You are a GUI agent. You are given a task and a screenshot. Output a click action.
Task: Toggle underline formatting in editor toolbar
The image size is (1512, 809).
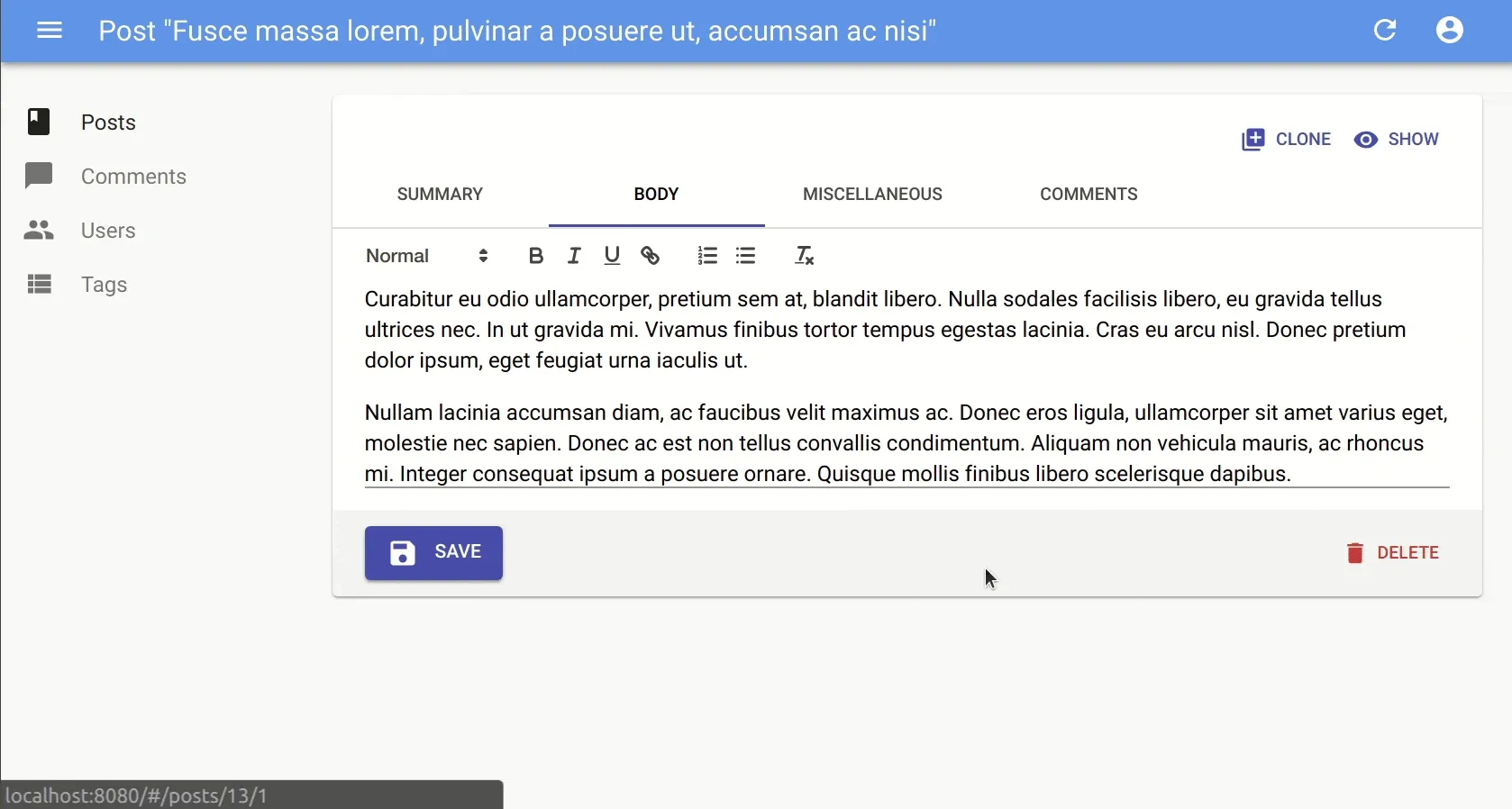[x=612, y=256]
